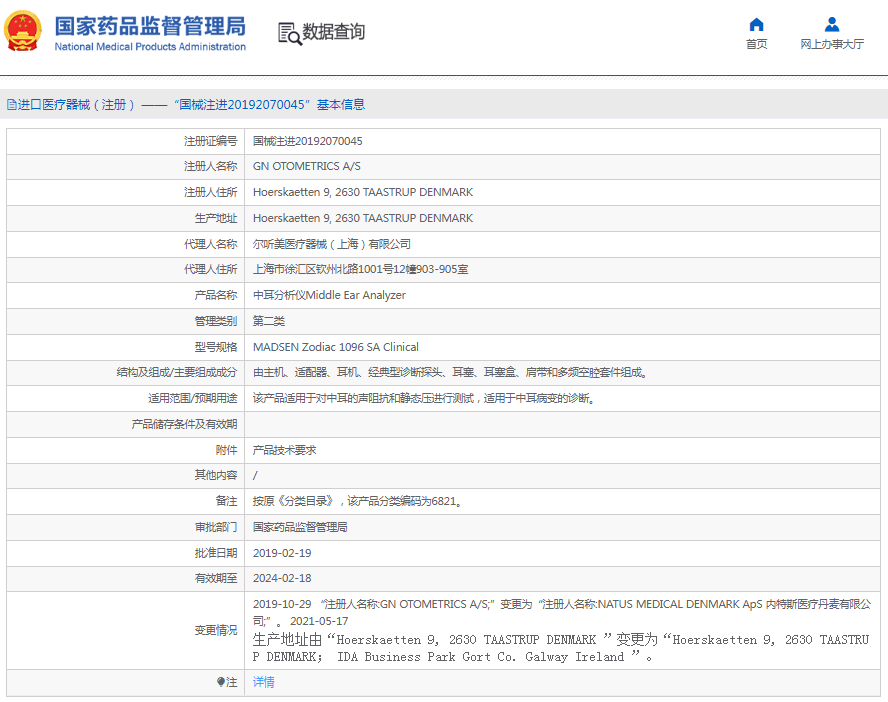
Task: Select expiry date 2024-02-18
Action: 282,579
